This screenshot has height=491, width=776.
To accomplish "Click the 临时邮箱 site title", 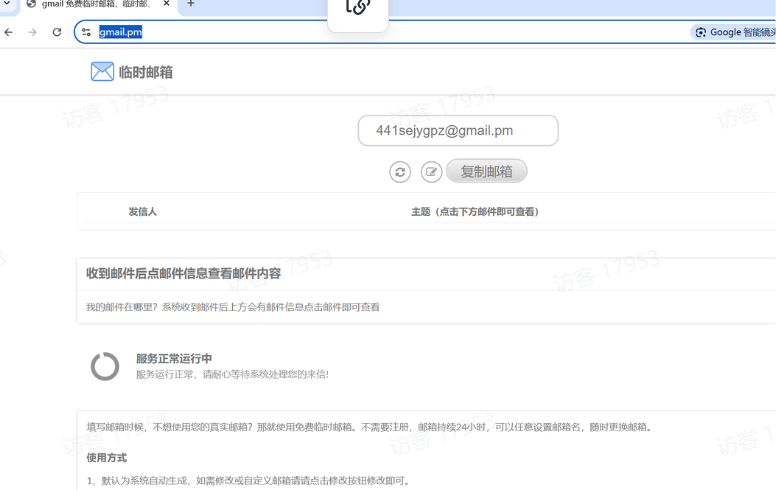I will (x=146, y=72).
